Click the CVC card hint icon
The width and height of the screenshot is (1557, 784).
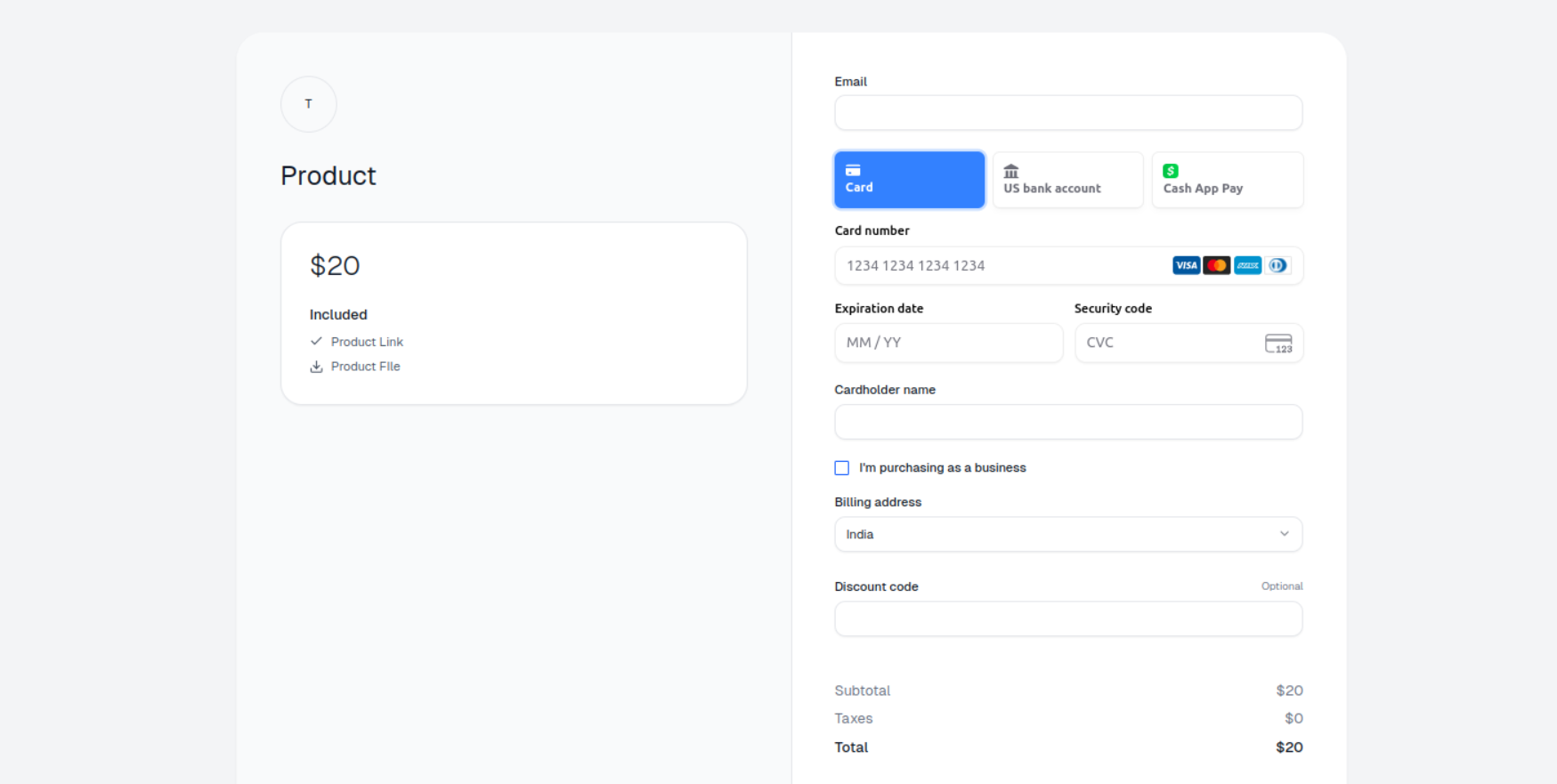(x=1278, y=344)
